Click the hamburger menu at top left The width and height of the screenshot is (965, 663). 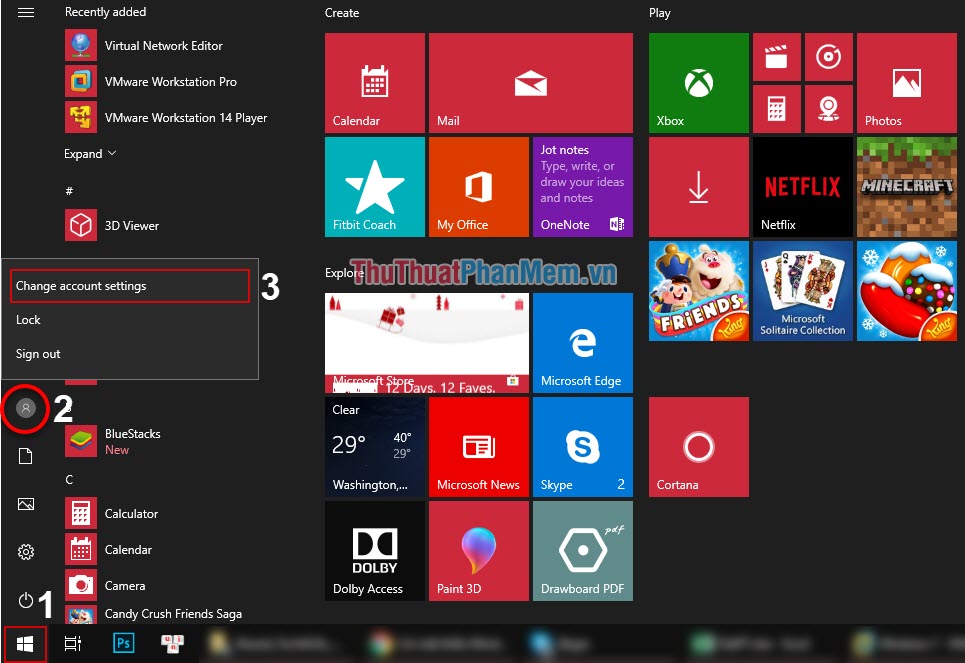pyautogui.click(x=25, y=13)
